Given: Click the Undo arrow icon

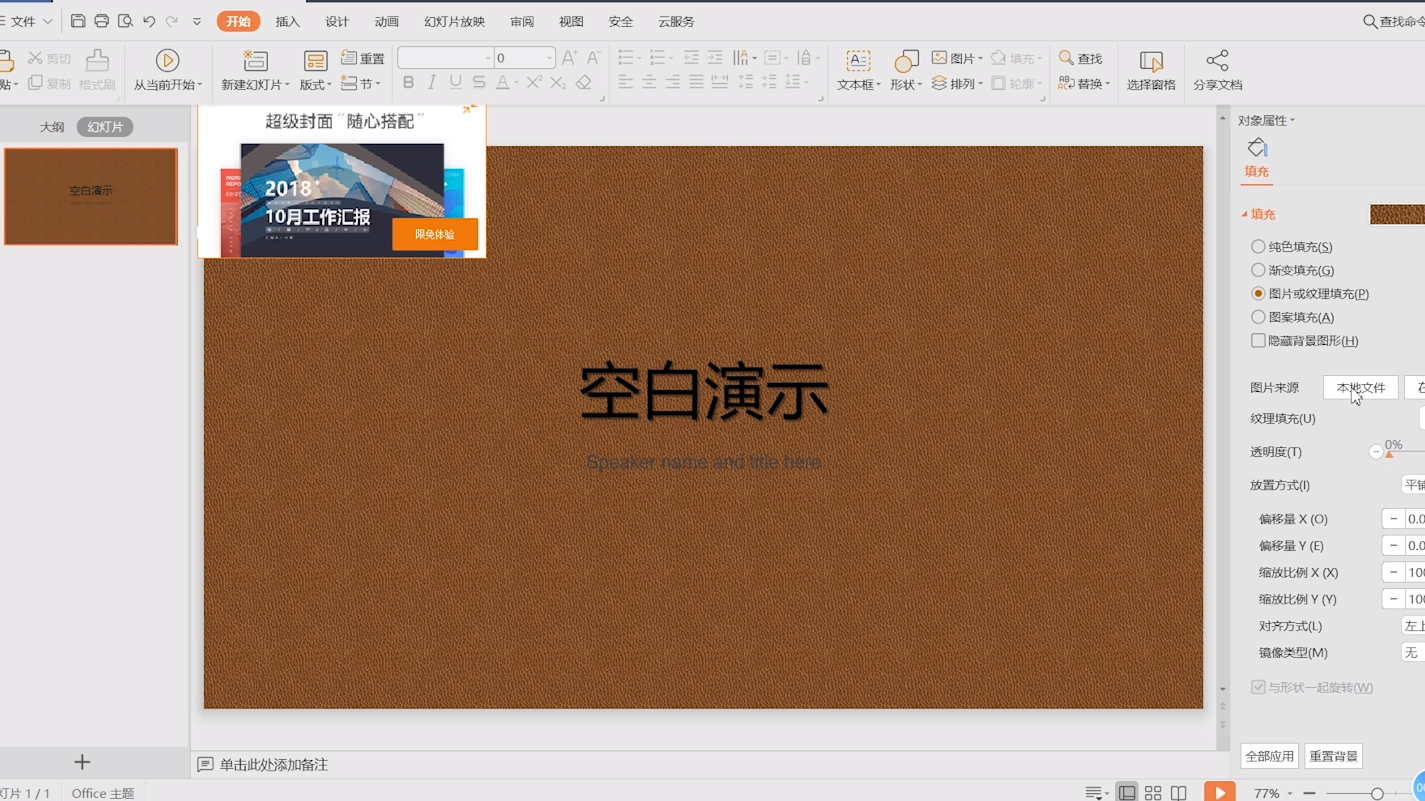Looking at the screenshot, I should (149, 21).
